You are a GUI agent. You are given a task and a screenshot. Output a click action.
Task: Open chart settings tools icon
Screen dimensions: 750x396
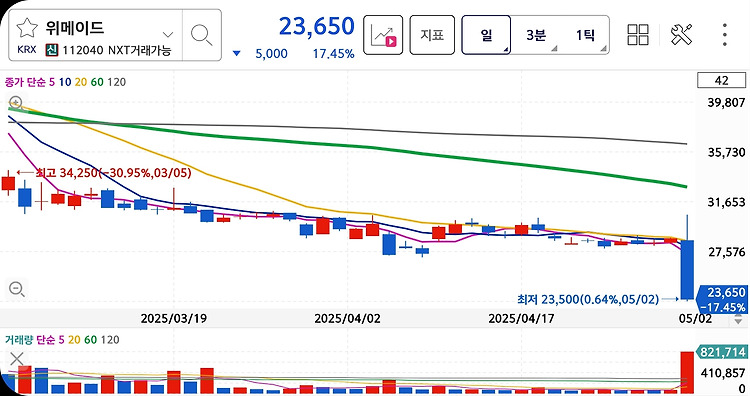click(x=681, y=34)
